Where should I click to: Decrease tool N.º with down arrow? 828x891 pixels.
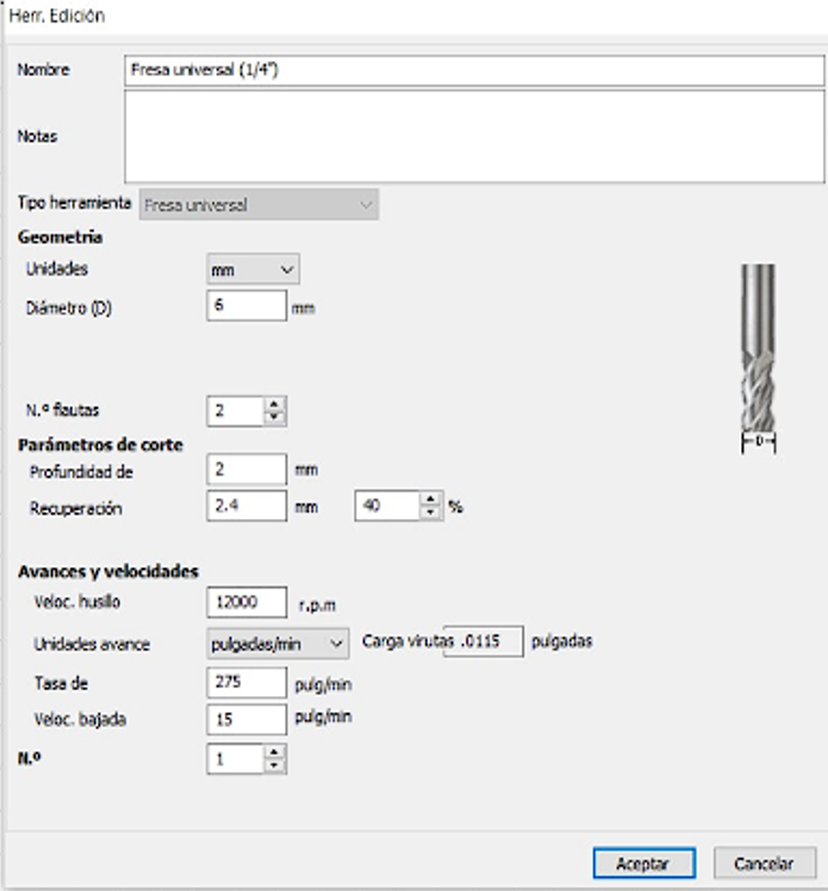[x=274, y=766]
